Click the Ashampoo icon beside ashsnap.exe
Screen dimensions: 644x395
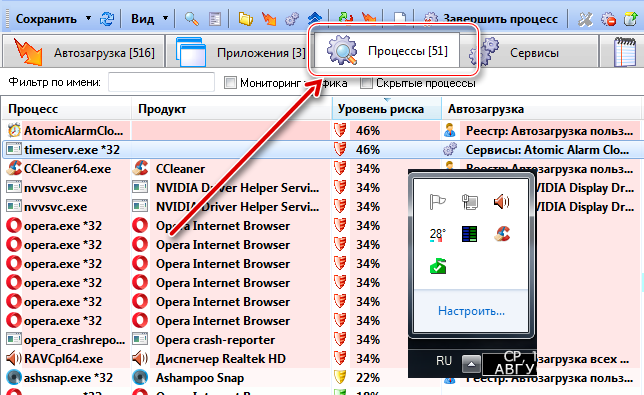click(14, 377)
